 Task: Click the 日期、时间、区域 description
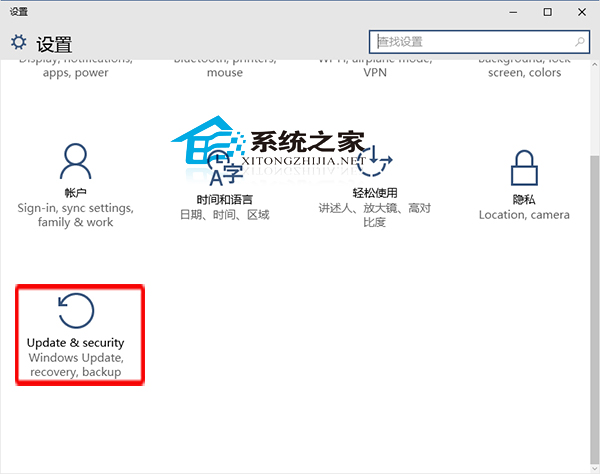(x=225, y=215)
